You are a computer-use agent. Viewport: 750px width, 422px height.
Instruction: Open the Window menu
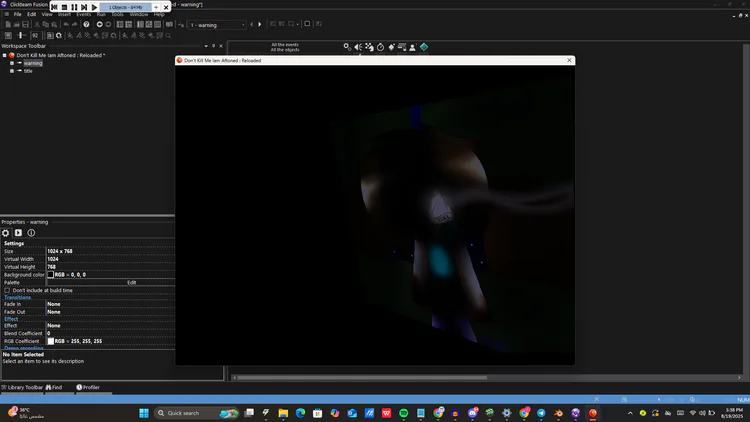(139, 14)
